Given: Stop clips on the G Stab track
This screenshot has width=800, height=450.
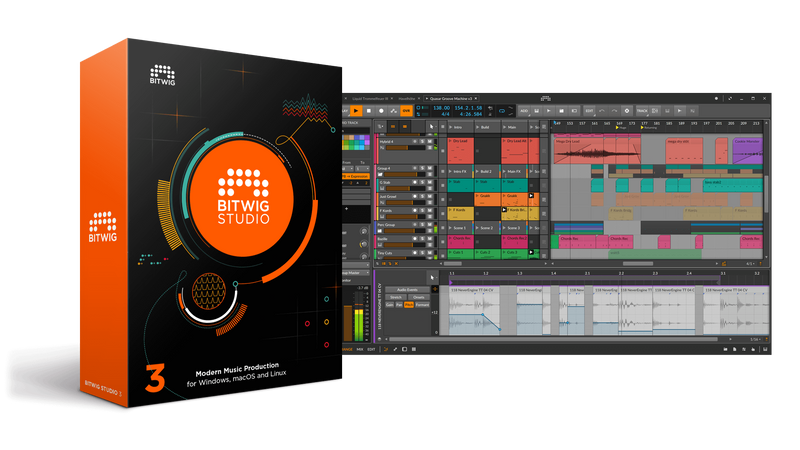Looking at the screenshot, I should coord(442,185).
